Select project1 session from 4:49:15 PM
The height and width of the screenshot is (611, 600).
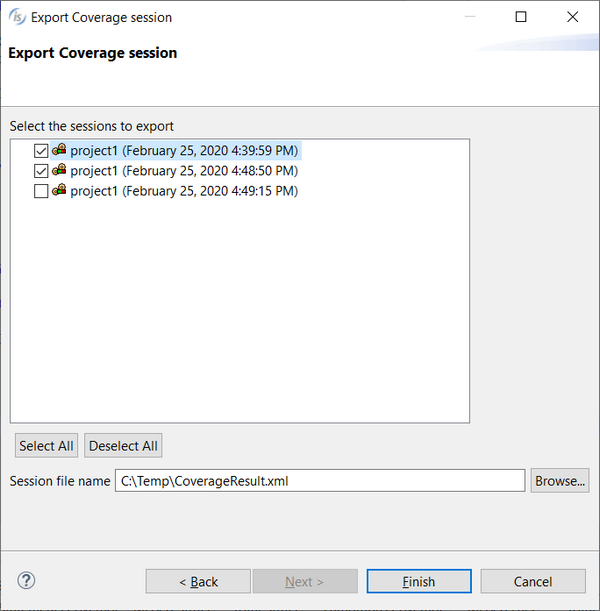pyautogui.click(x=184, y=191)
